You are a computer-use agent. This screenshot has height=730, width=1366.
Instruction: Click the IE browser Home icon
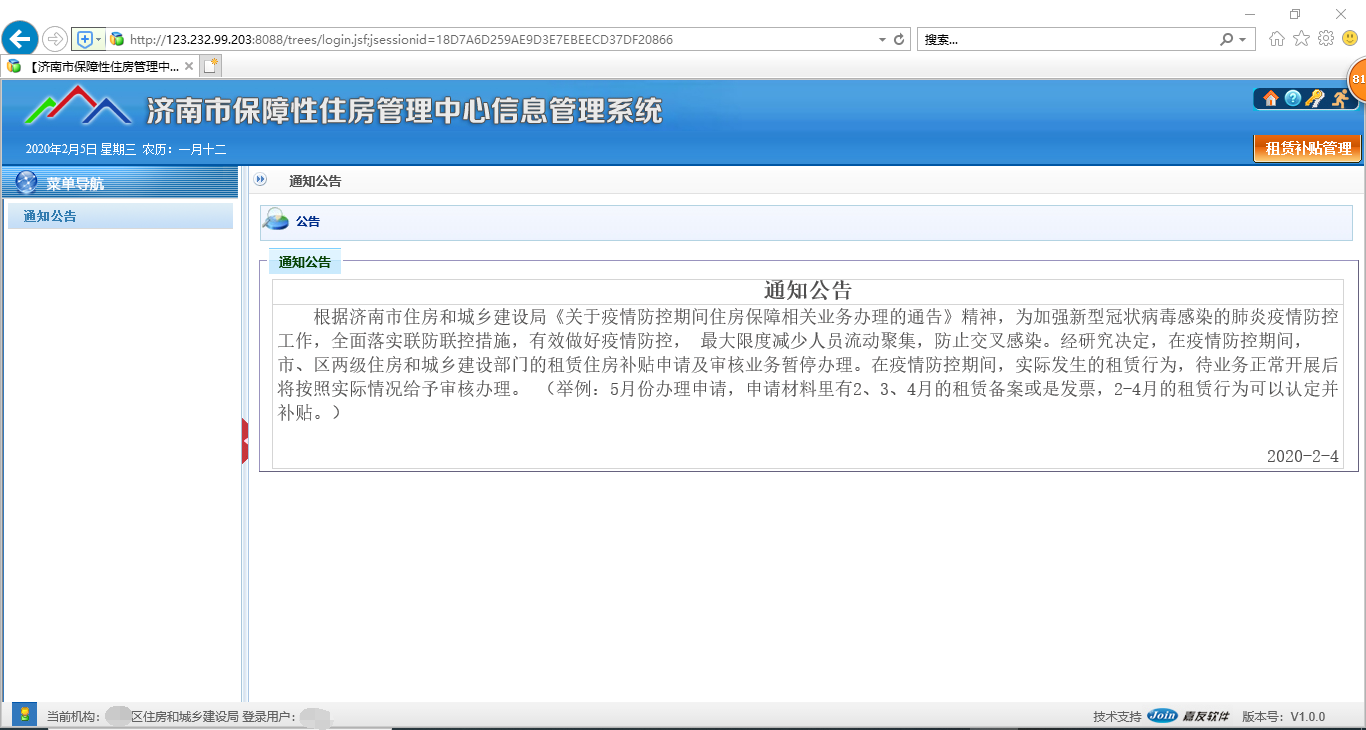click(x=1277, y=39)
